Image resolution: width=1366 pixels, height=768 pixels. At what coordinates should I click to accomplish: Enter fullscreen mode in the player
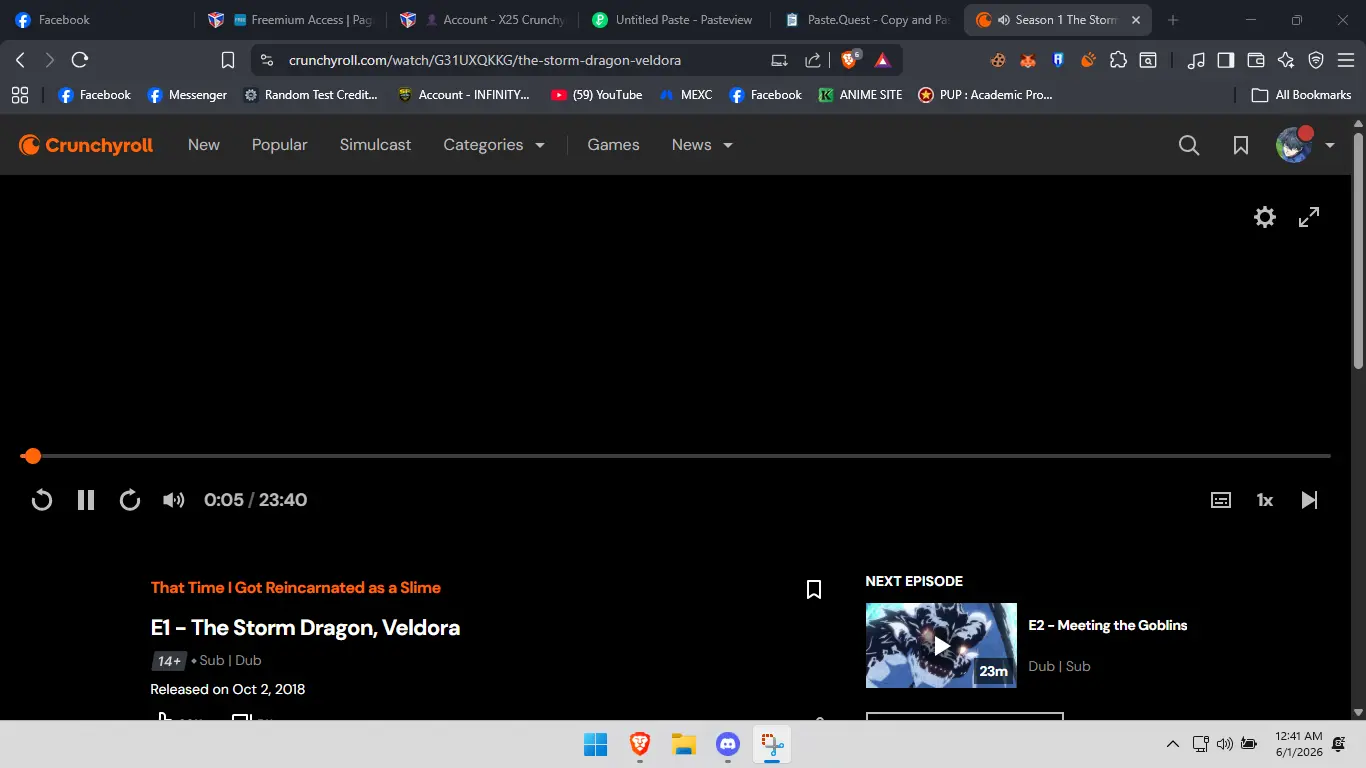[x=1309, y=217]
